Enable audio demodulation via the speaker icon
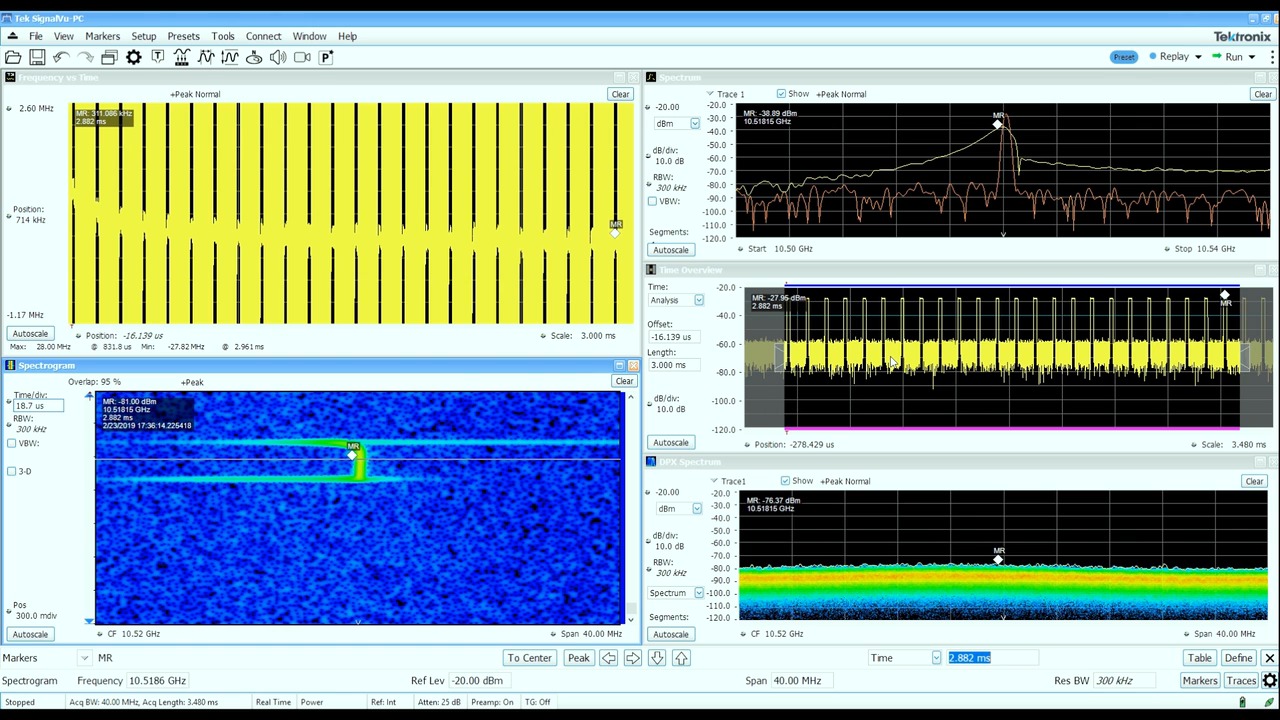Image resolution: width=1280 pixels, height=720 pixels. pos(278,57)
